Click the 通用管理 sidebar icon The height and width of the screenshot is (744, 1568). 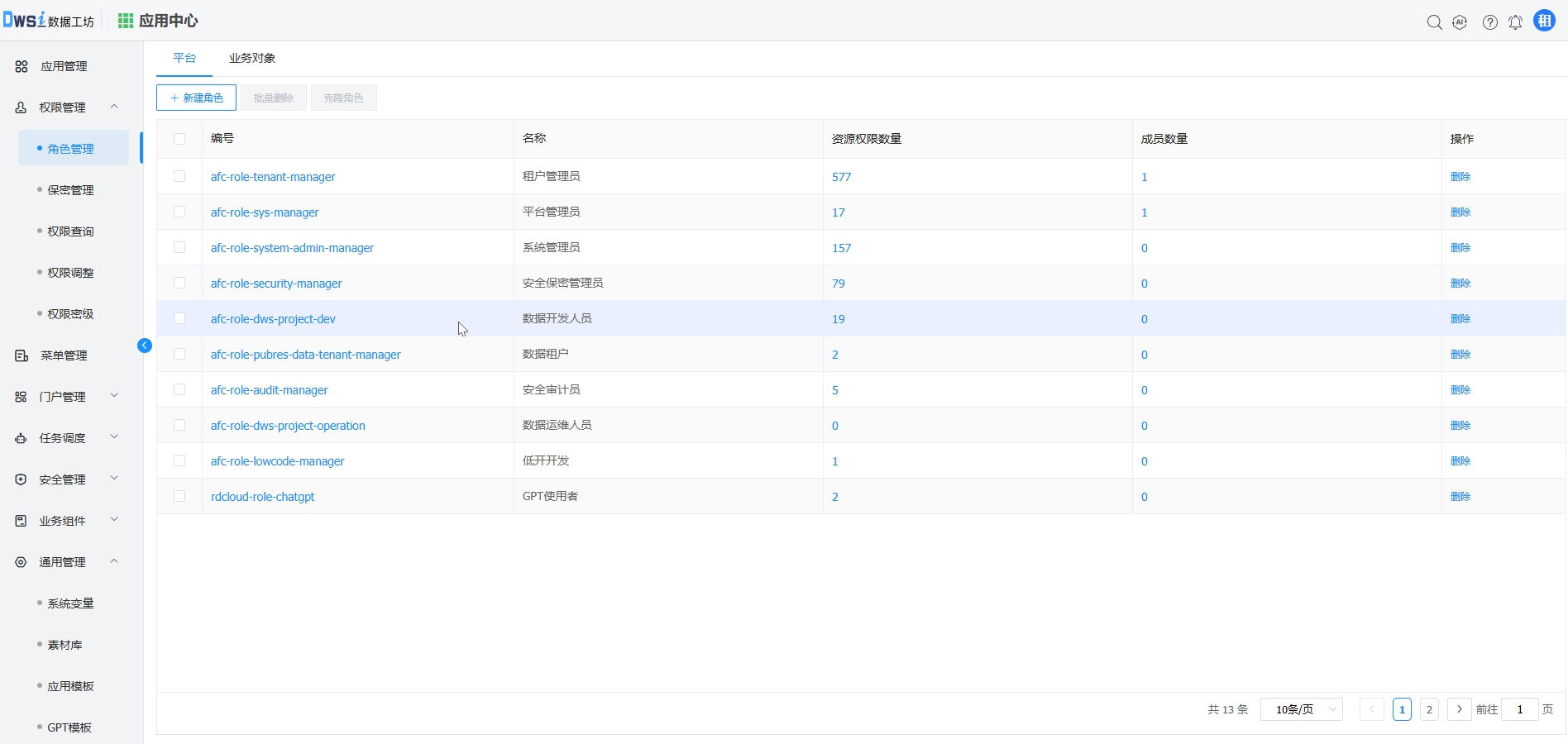(22, 562)
